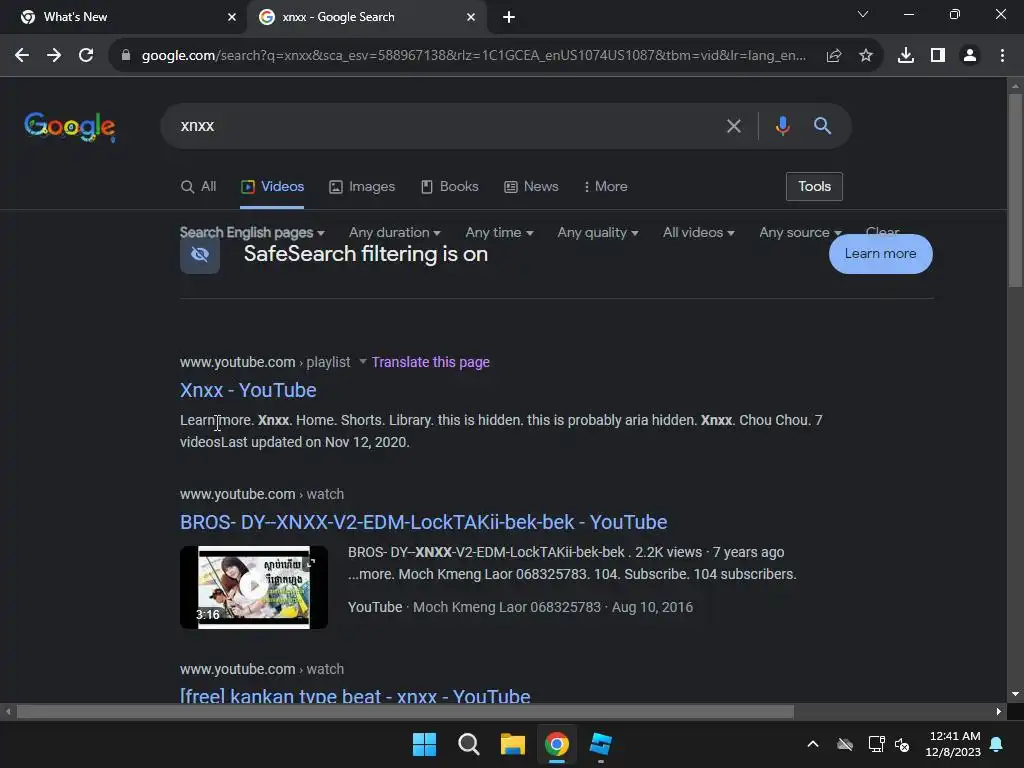
Task: Click the scroll right arrow
Action: pos(999,712)
